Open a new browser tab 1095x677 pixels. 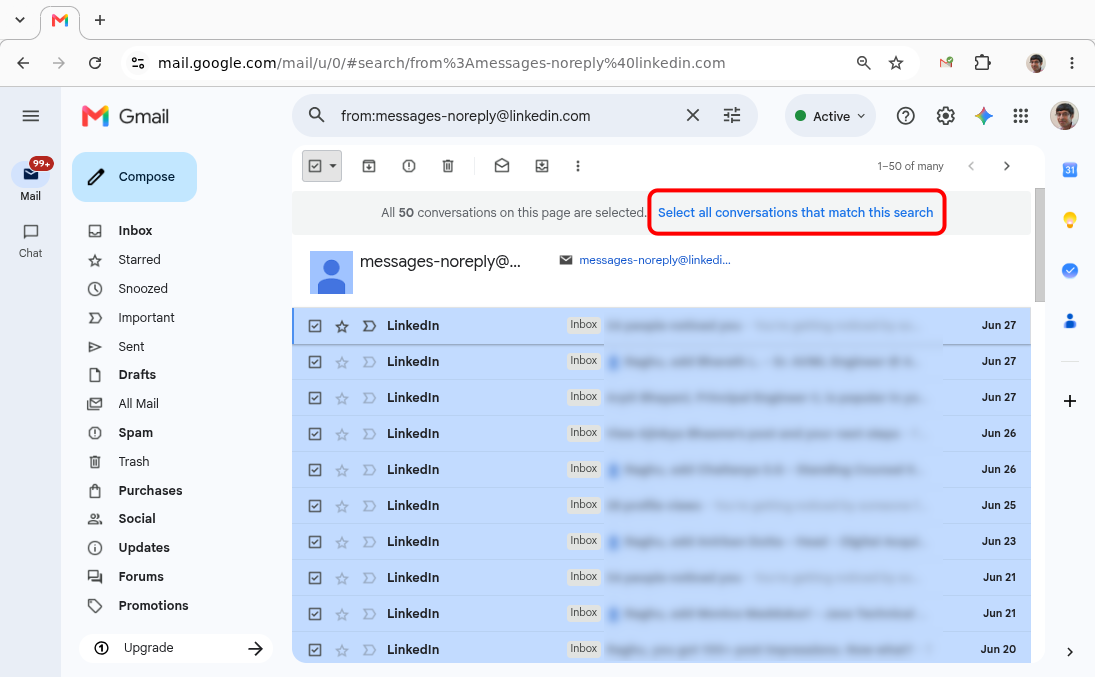pos(100,20)
